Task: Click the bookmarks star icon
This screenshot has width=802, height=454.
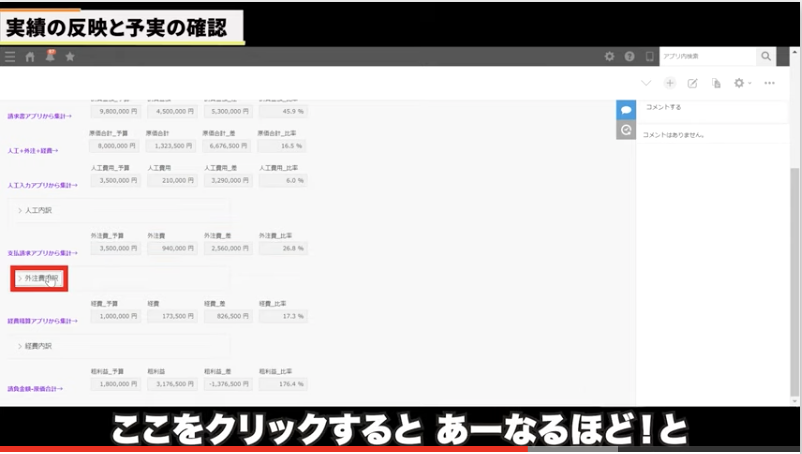Action: tap(70, 57)
